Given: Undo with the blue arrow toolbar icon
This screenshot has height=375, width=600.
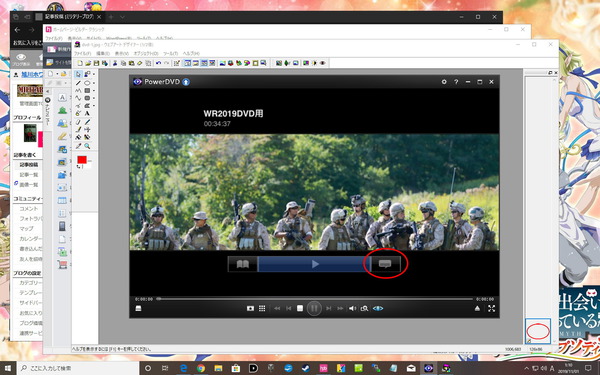Looking at the screenshot, I should (158, 63).
